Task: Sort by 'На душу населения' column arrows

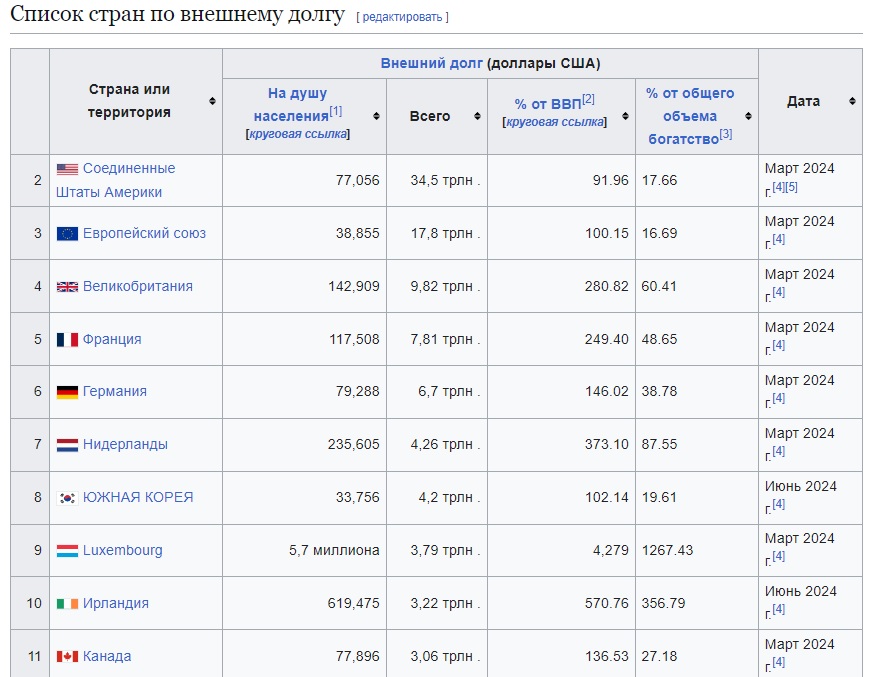Action: (376, 116)
